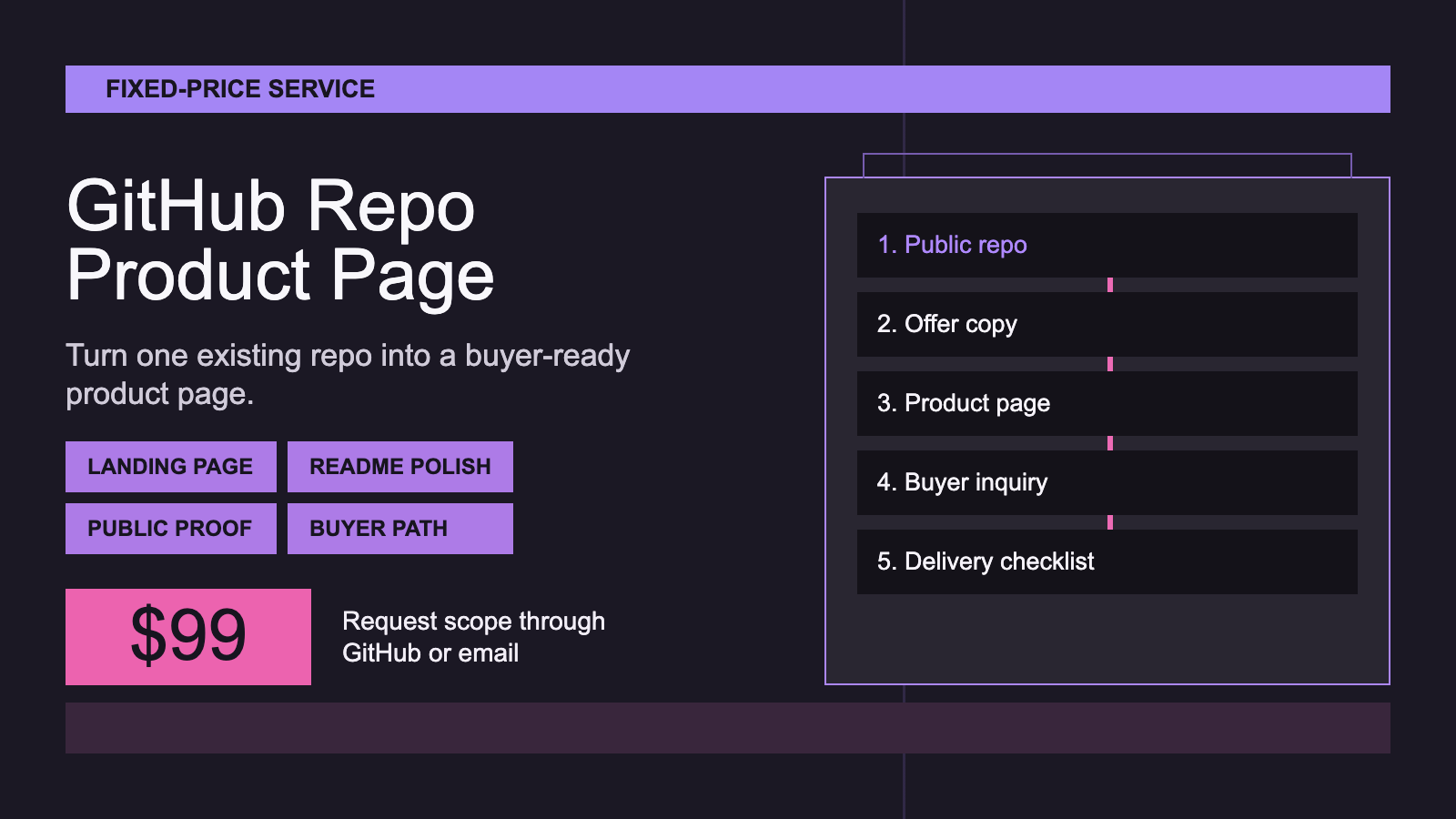Click the pink $99 price box
This screenshot has width=1456, height=819.
pyautogui.click(x=188, y=637)
